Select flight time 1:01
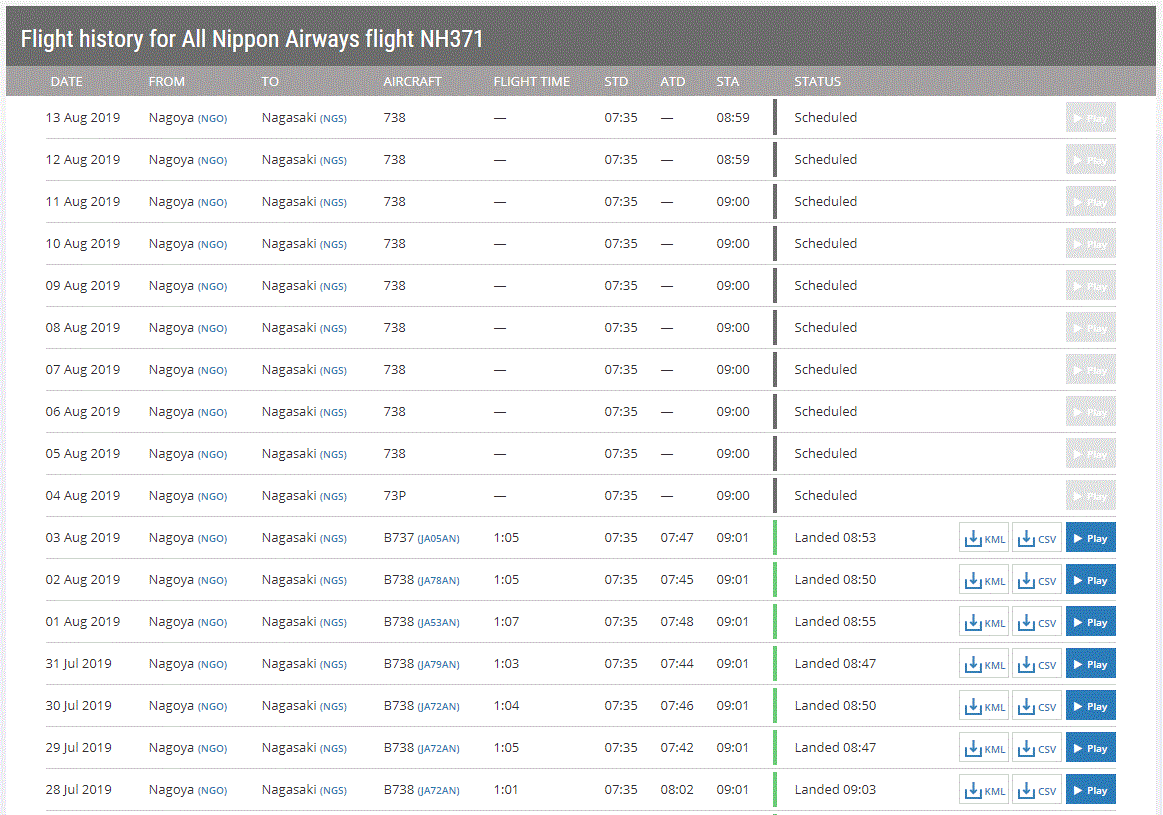 click(x=506, y=790)
